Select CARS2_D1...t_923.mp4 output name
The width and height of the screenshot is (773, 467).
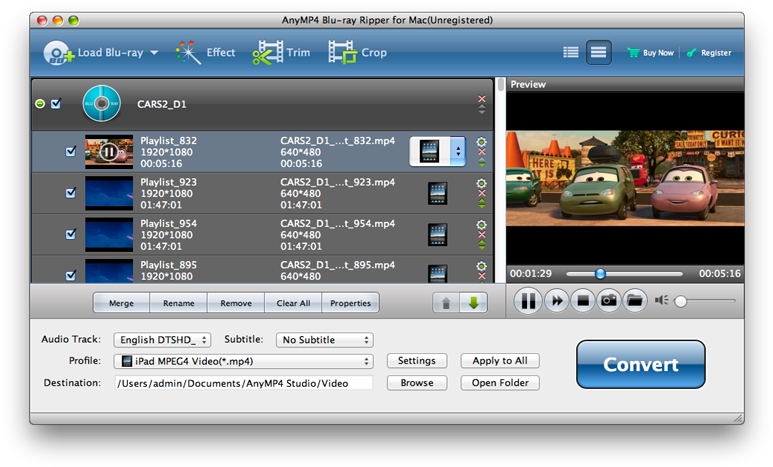click(x=338, y=182)
